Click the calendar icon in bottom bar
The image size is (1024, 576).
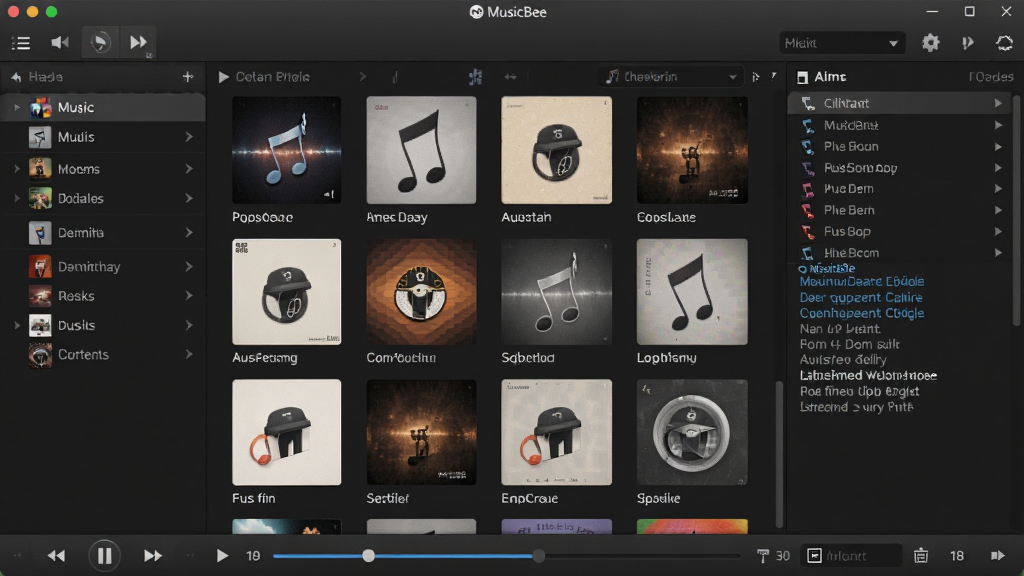921,556
